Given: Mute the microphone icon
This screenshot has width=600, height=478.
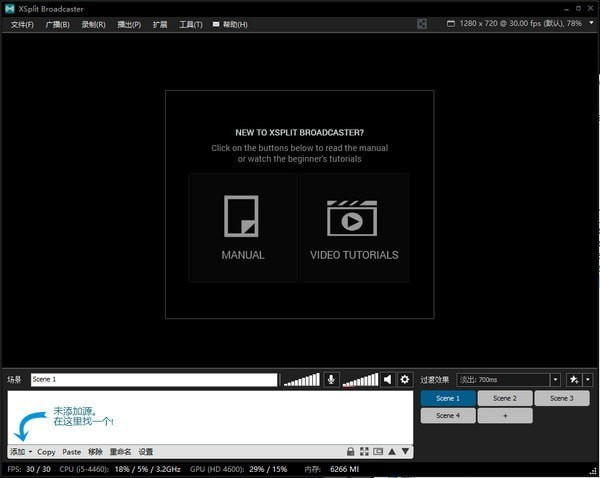Looking at the screenshot, I should pos(331,380).
